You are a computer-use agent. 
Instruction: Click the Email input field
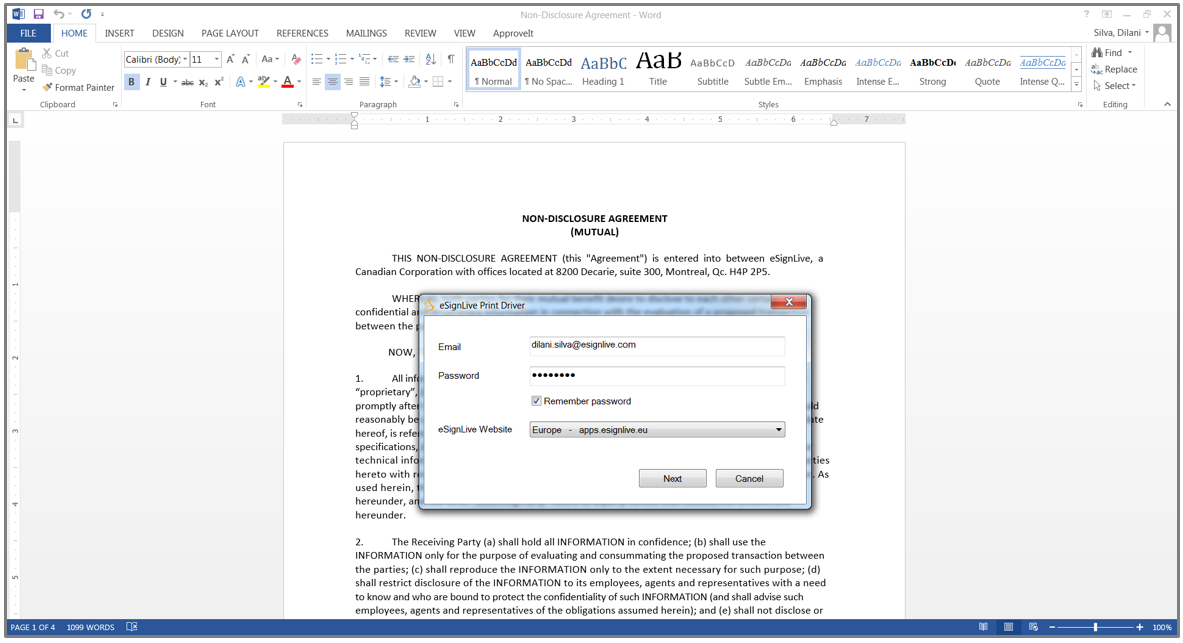coord(657,346)
